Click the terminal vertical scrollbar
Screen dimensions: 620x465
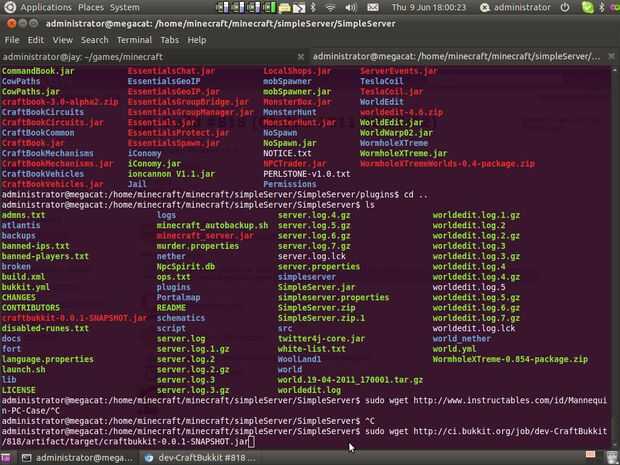614,257
